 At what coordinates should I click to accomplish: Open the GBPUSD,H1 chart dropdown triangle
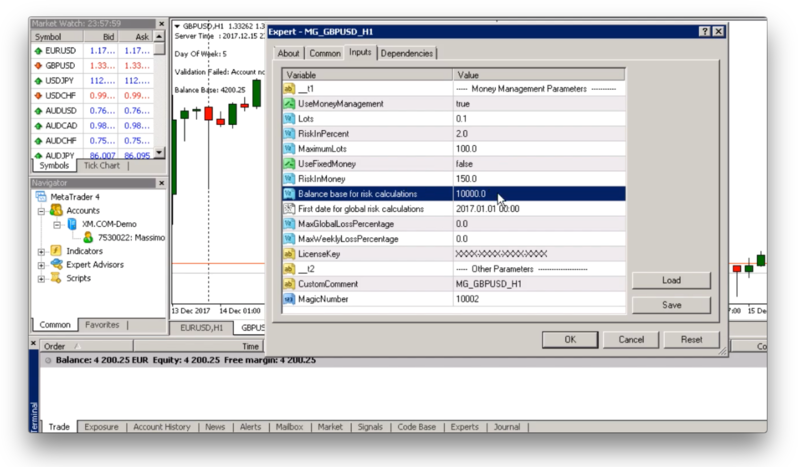click(x=177, y=26)
